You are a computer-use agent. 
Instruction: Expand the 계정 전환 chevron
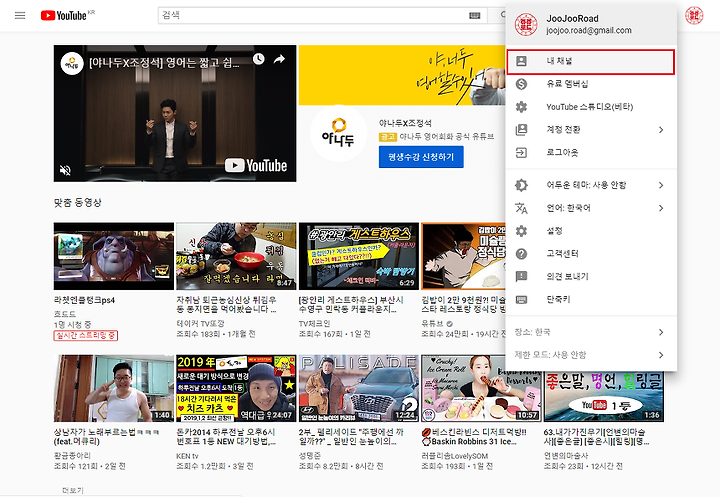tap(661, 130)
